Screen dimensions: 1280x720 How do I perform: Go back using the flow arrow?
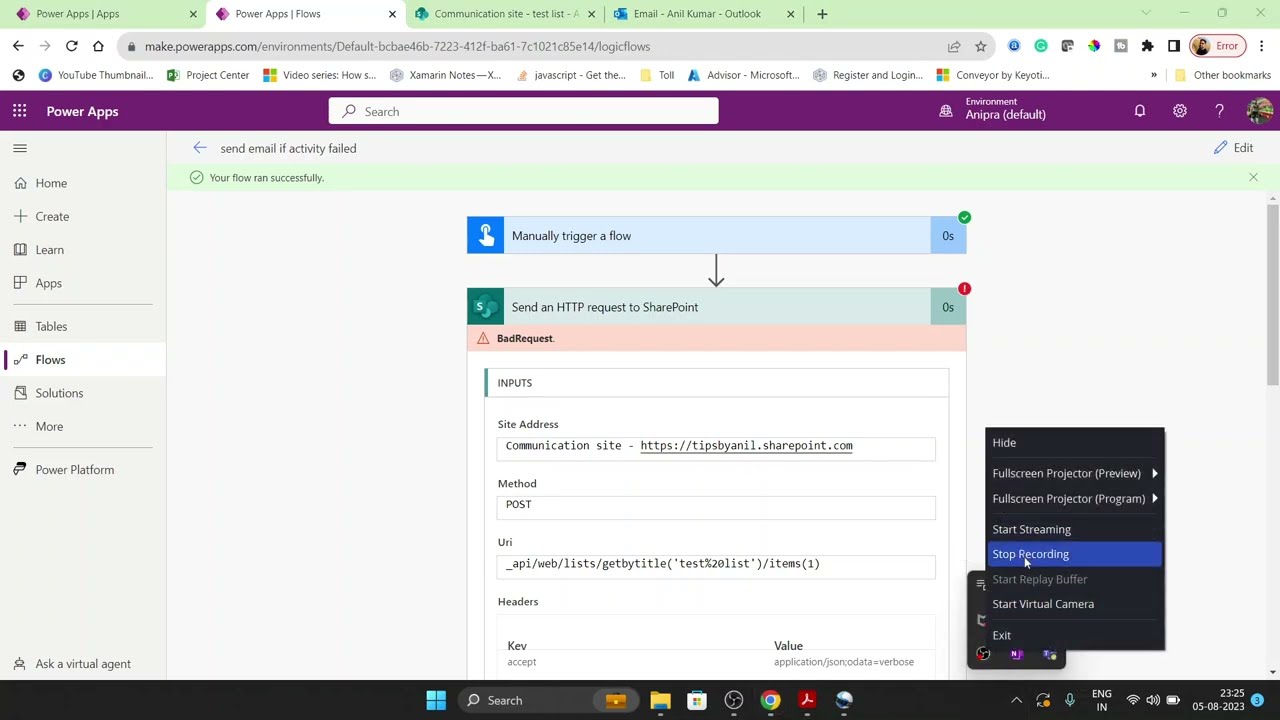pyautogui.click(x=199, y=148)
